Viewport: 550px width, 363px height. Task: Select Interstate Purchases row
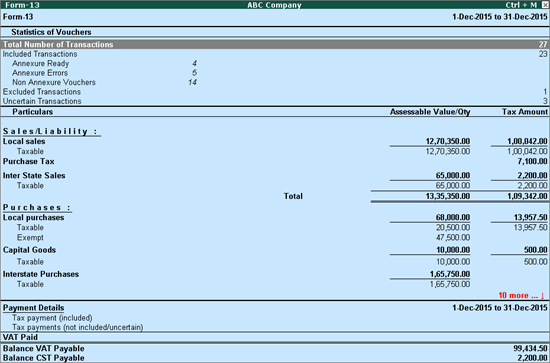(275, 274)
